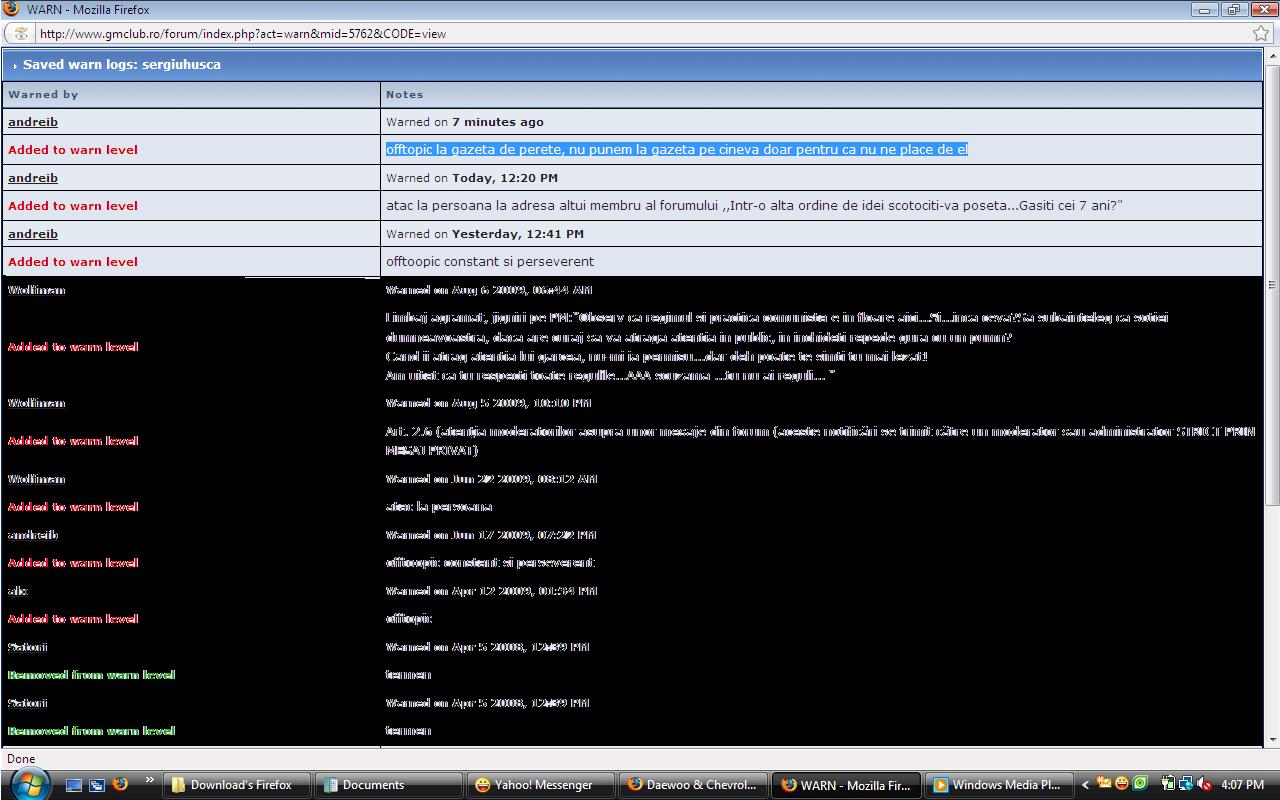This screenshot has height=800, width=1280.
Task: Click Switch Between Windows quick launch icon
Action: [x=97, y=785]
